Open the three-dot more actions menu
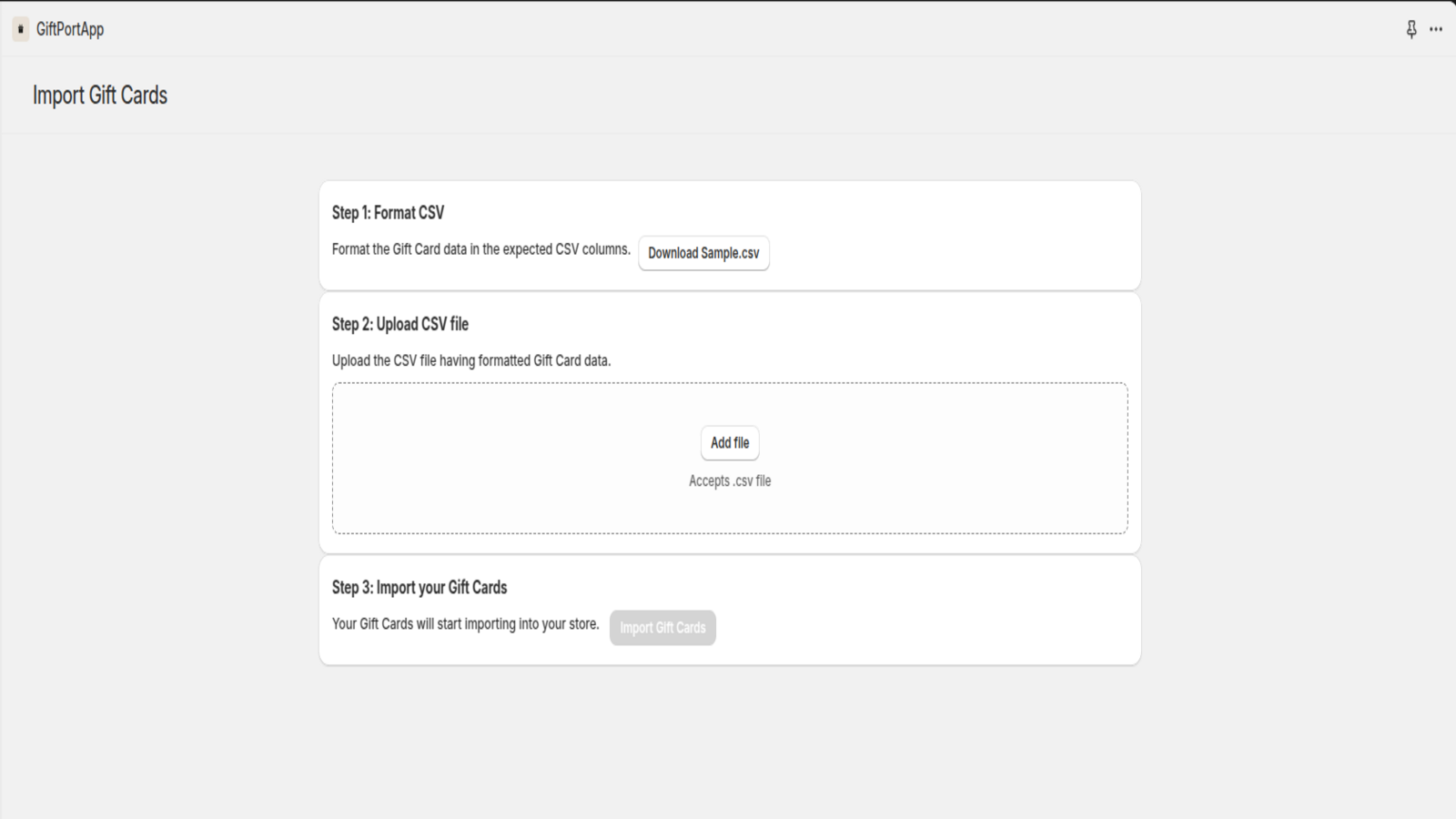The image size is (1456, 819). coord(1436,29)
